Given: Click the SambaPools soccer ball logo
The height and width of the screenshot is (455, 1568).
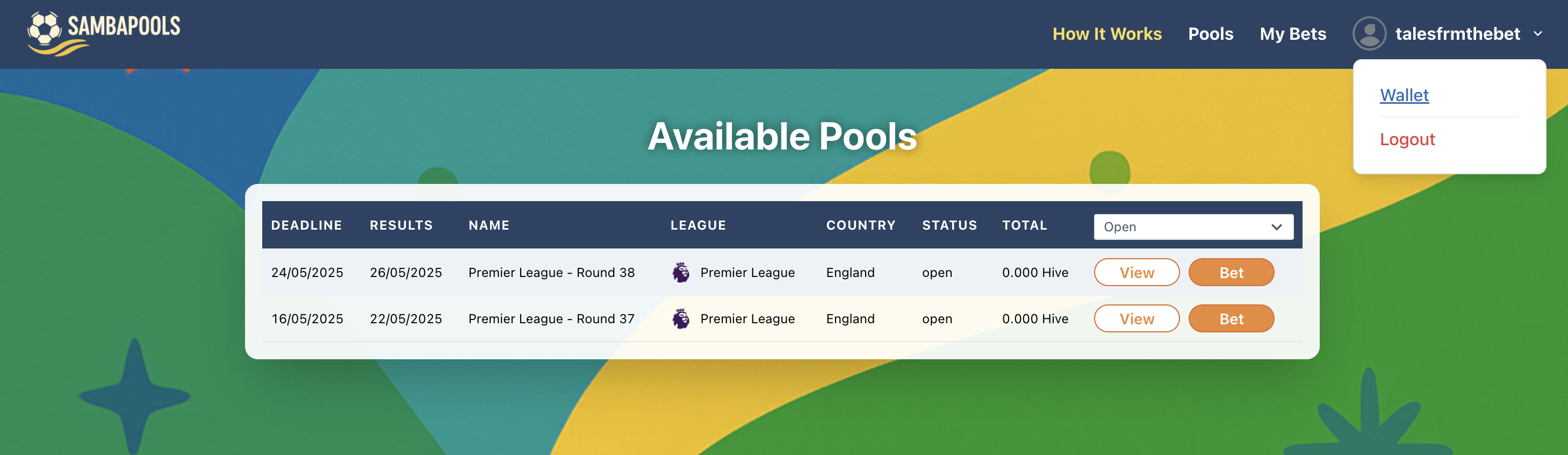Looking at the screenshot, I should click(x=45, y=29).
